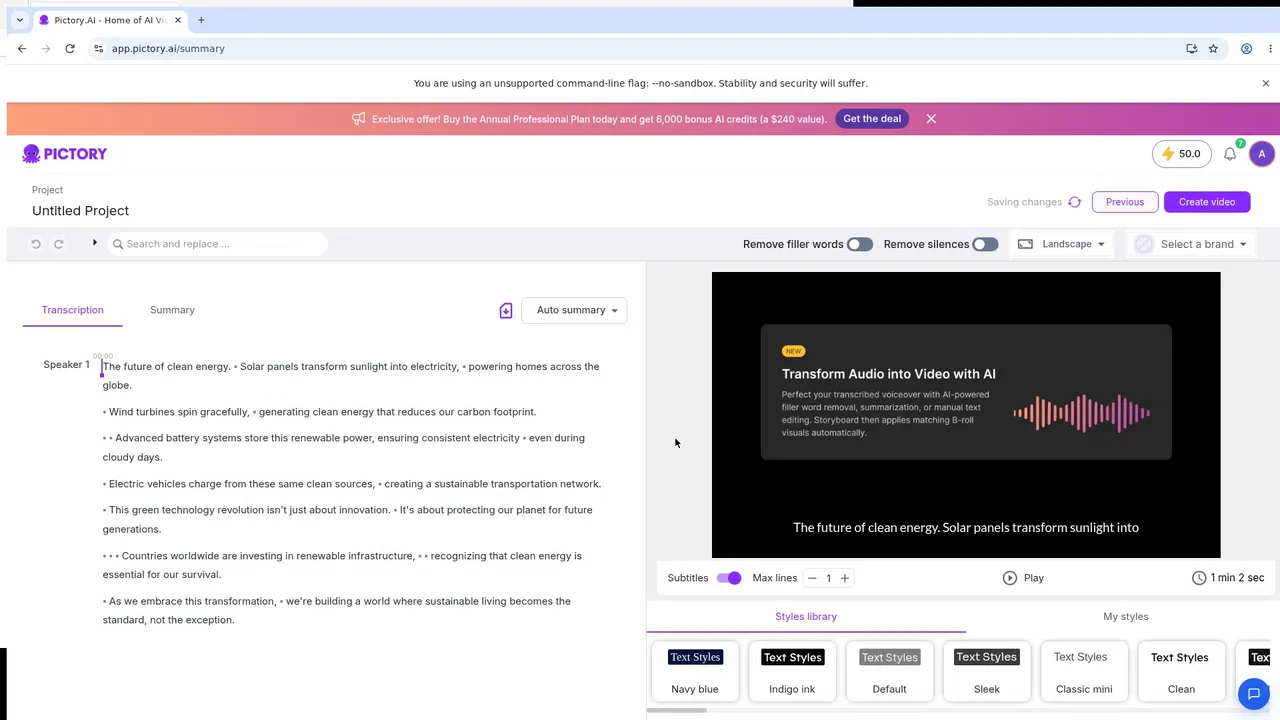Select the Styles library tab
Image resolution: width=1280 pixels, height=720 pixels.
pos(806,617)
